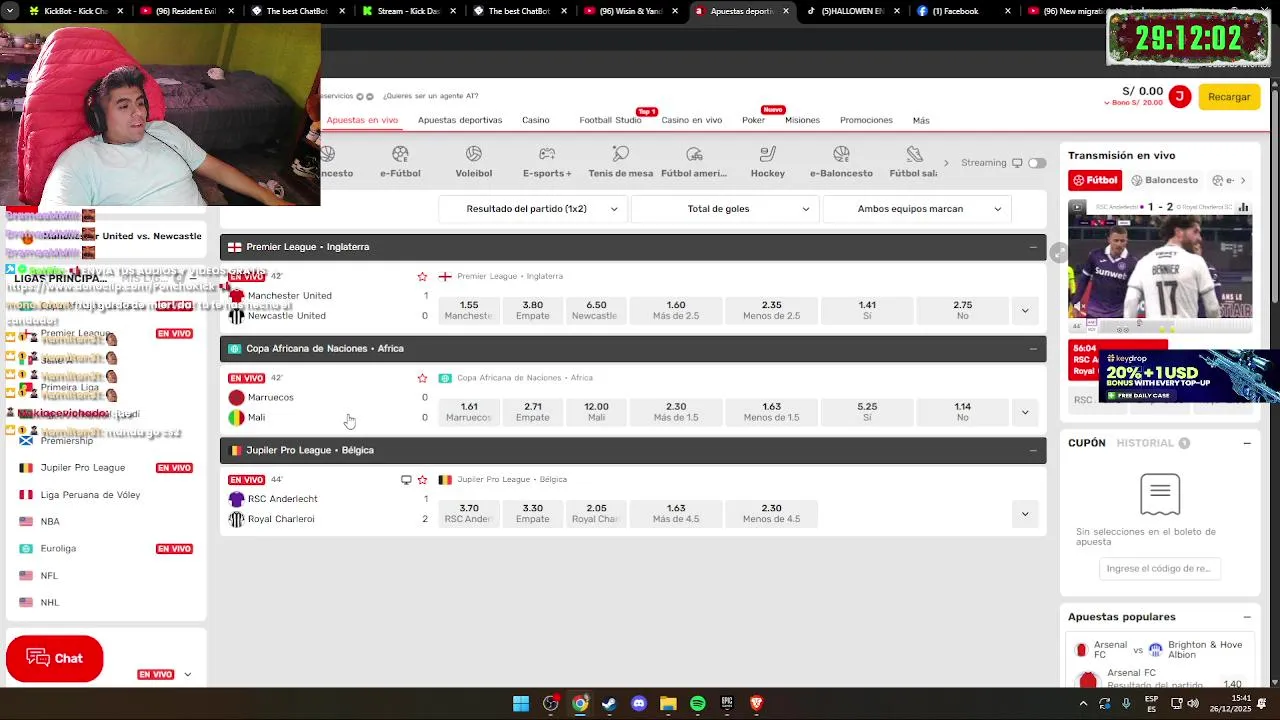
Task: Open Discord from the taskbar
Action: coord(639,703)
